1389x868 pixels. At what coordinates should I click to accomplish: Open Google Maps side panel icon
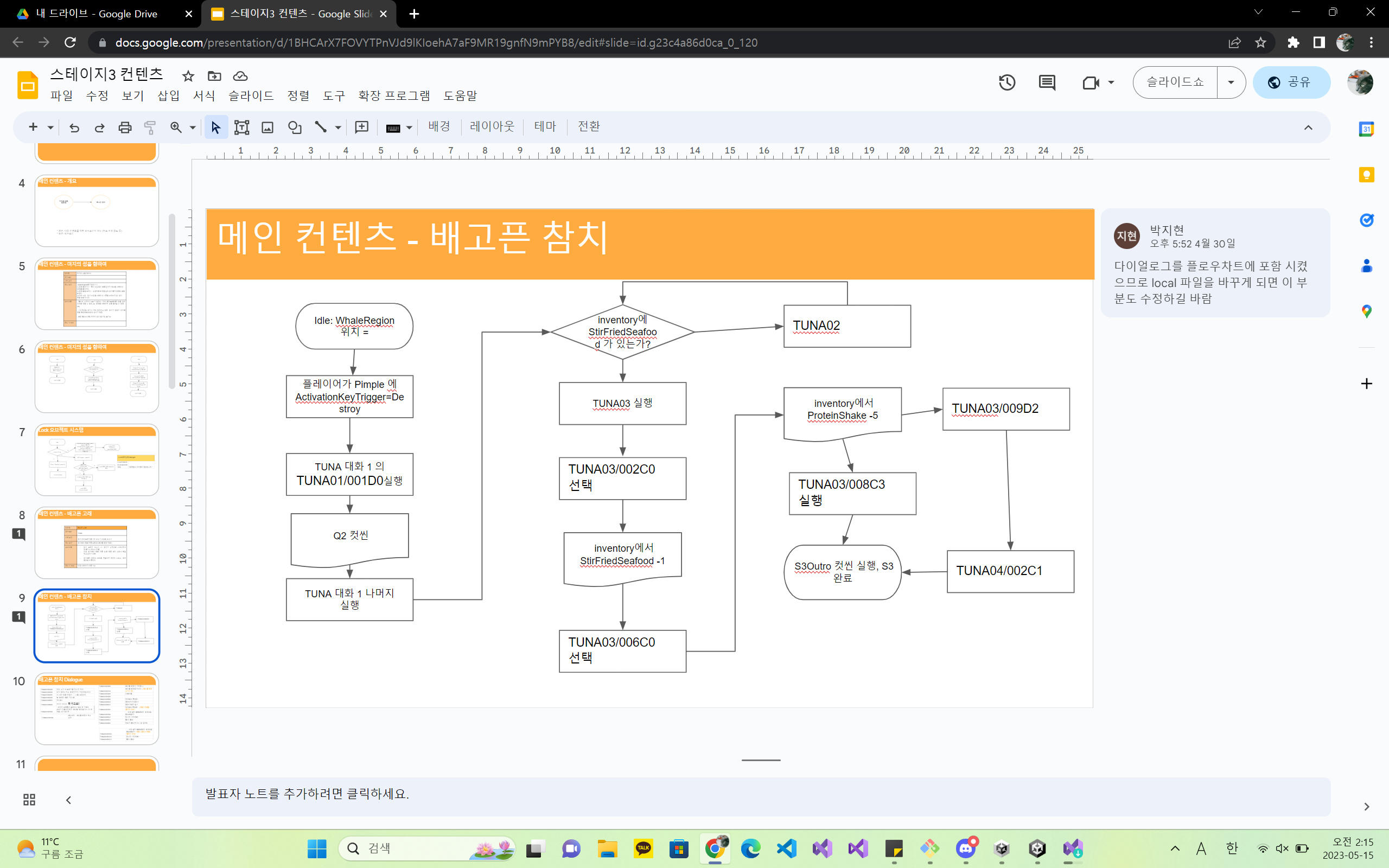click(x=1367, y=311)
